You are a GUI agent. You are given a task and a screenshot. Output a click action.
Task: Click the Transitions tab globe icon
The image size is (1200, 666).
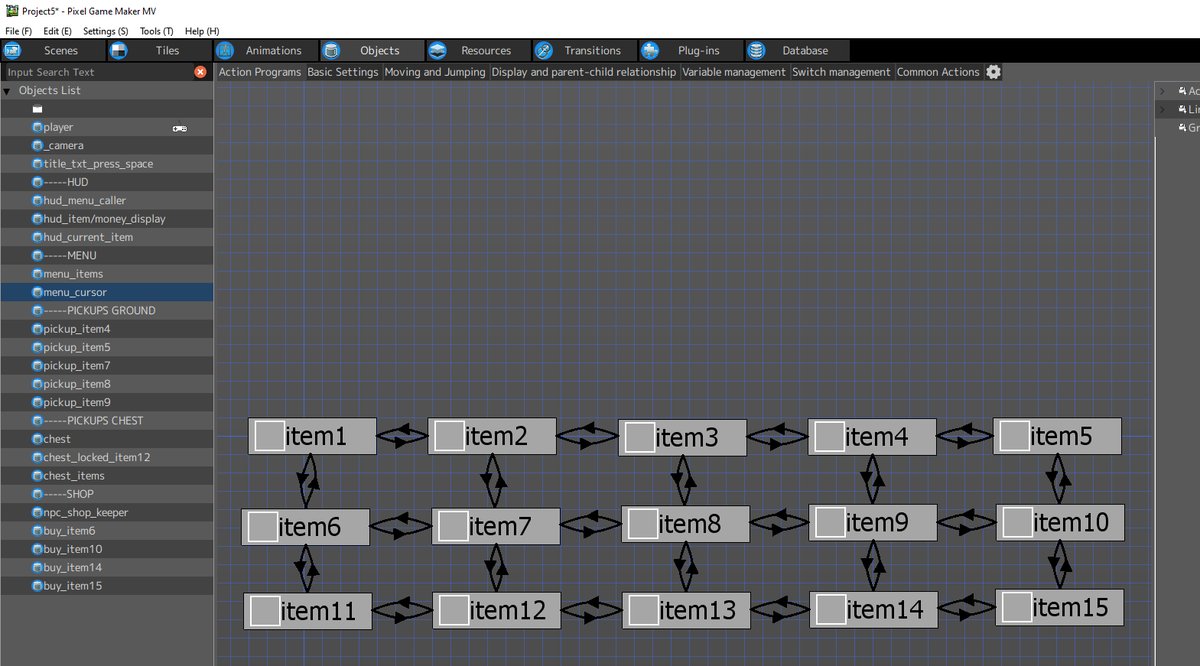543,49
